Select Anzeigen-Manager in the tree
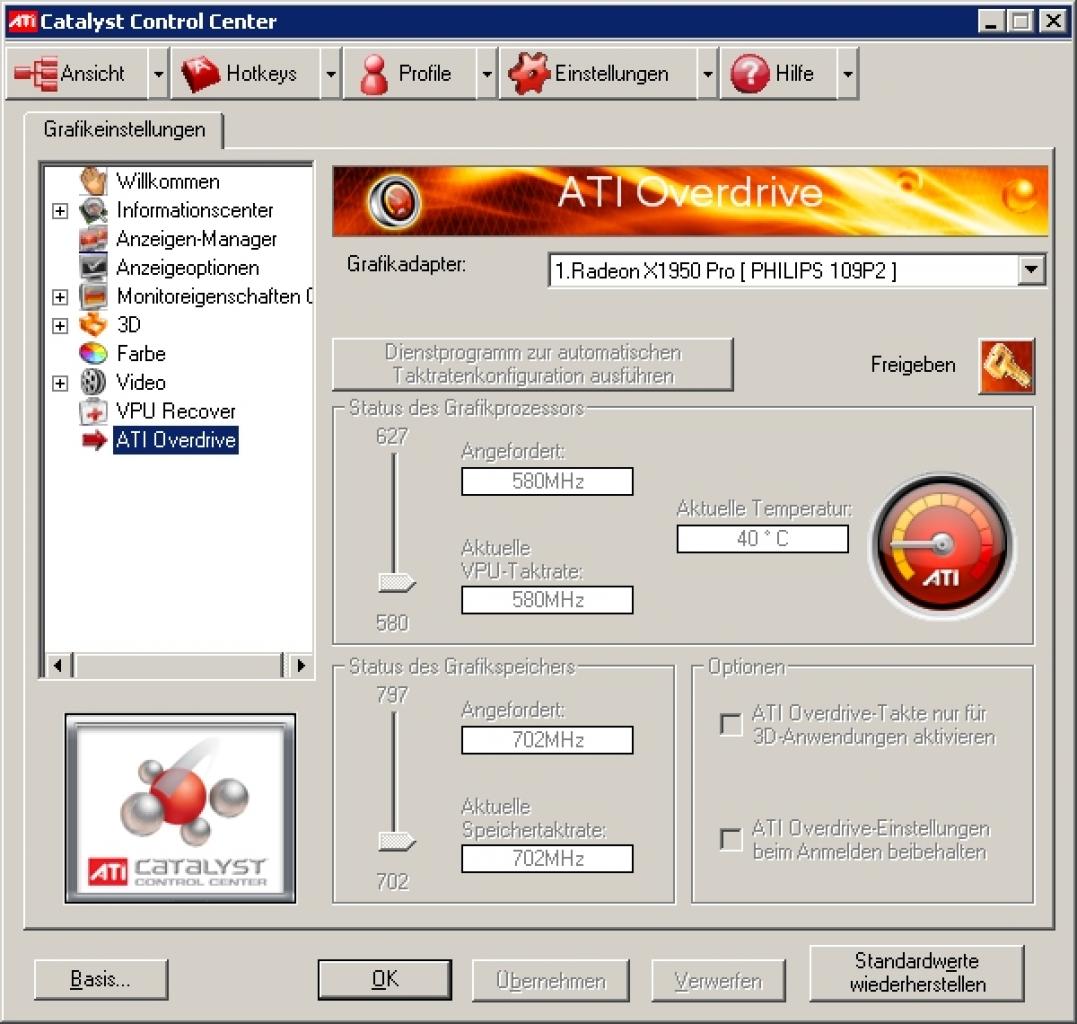The image size is (1077, 1024). click(196, 239)
